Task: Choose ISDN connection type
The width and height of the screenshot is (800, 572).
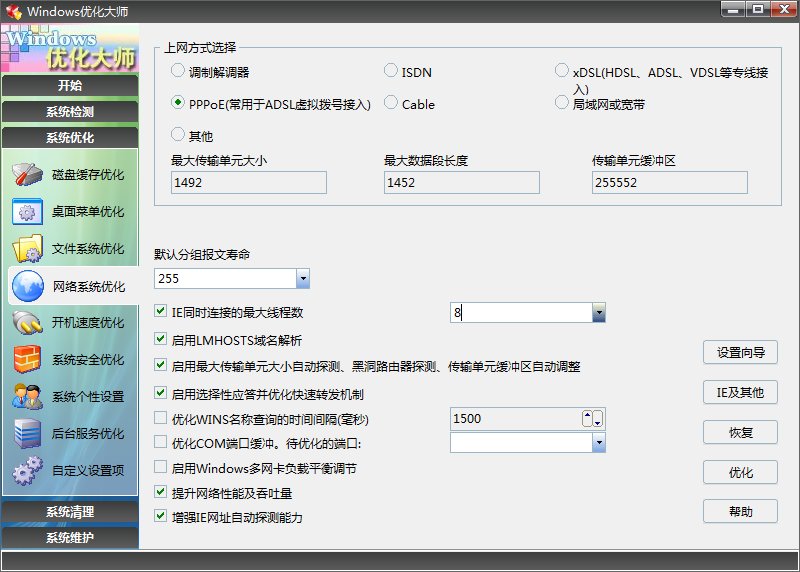Action: click(391, 70)
